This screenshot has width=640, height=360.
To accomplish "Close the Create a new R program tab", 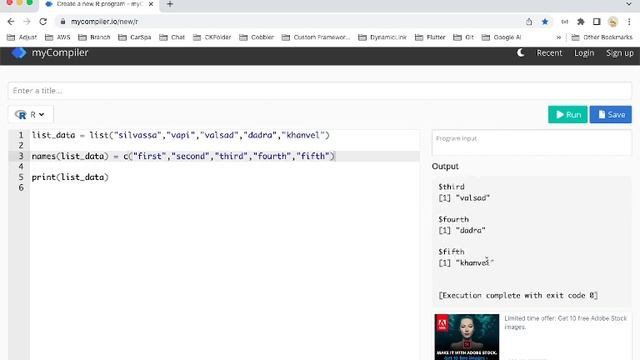I will (151, 4).
